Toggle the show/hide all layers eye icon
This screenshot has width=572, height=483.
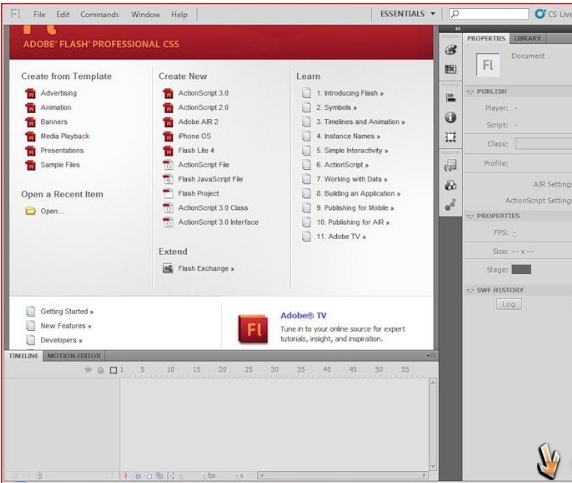point(88,370)
